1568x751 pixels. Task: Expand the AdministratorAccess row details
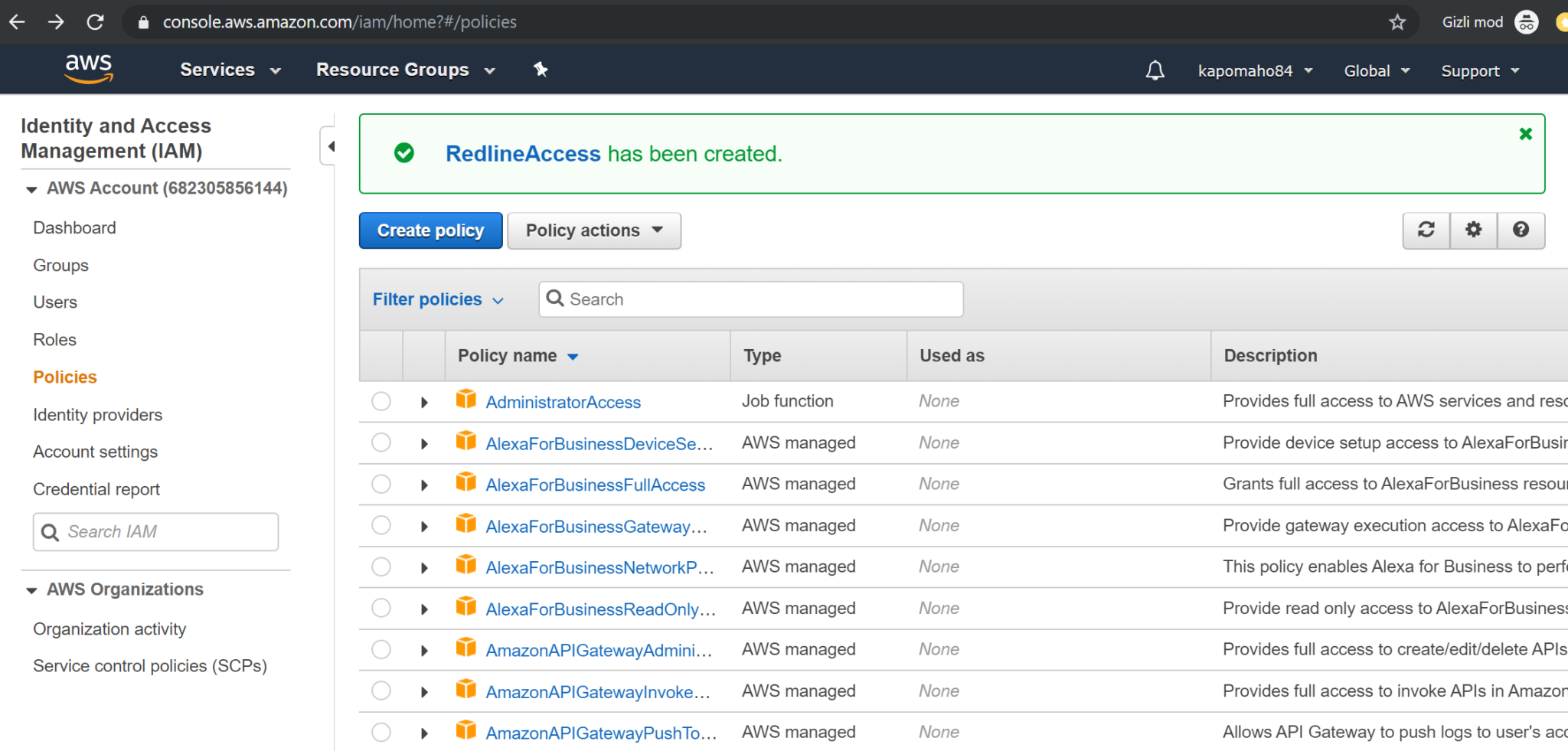(424, 402)
